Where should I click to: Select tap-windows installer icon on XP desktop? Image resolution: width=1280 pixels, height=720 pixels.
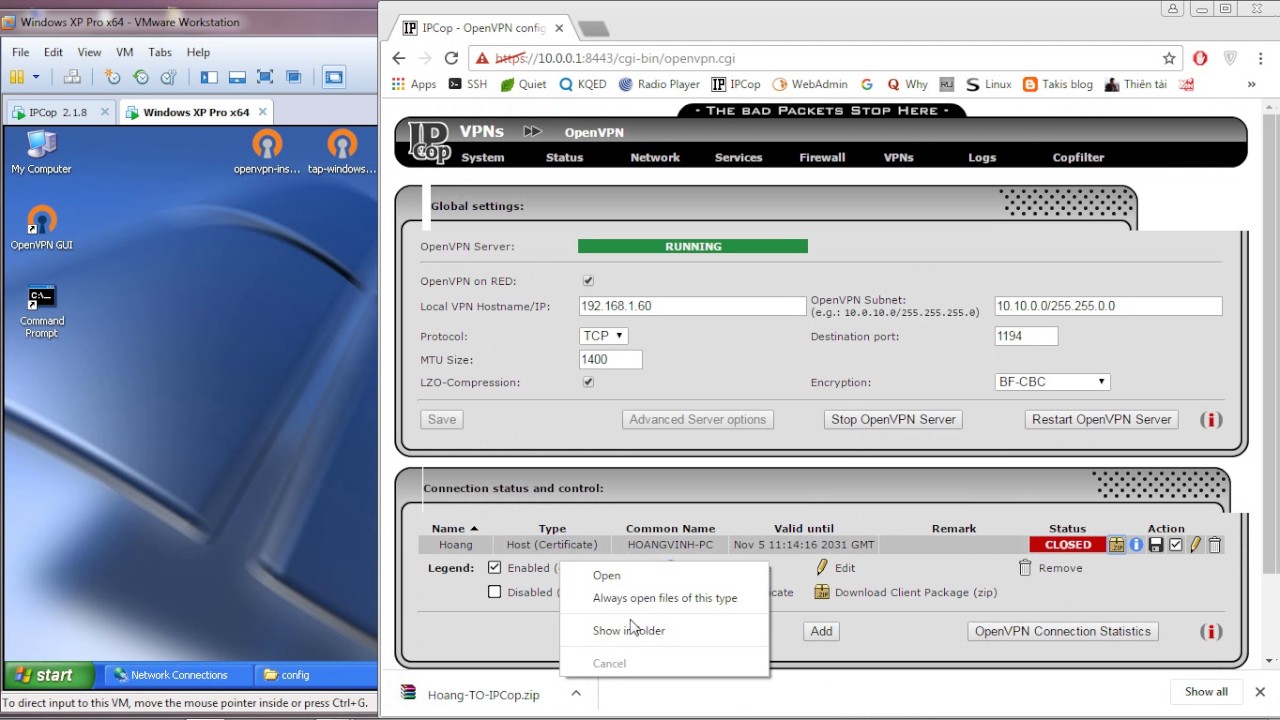342,152
